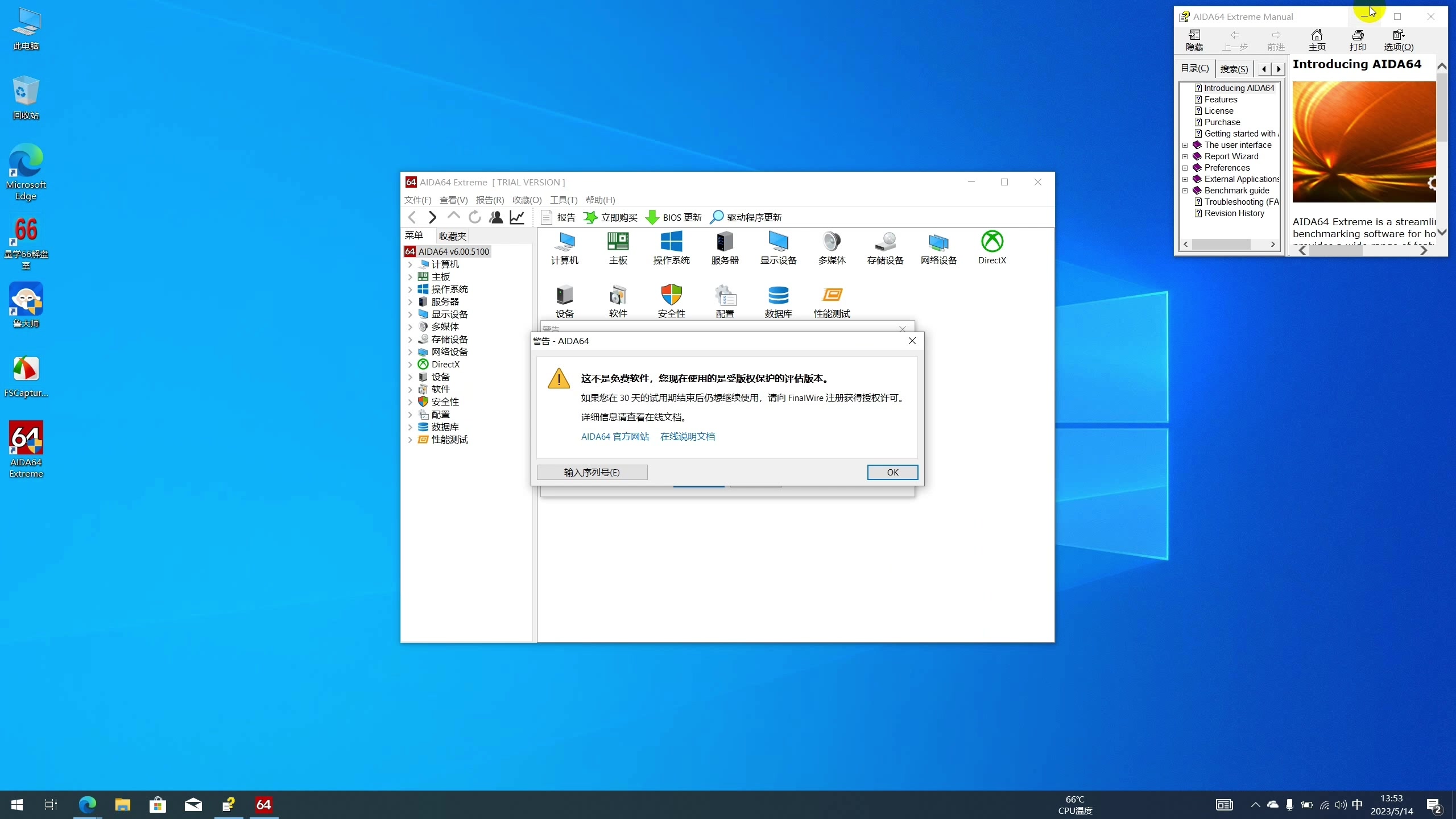Viewport: 1456px width, 819px height.
Task: Open the 安全性 shield icon in main pane
Action: point(671,301)
